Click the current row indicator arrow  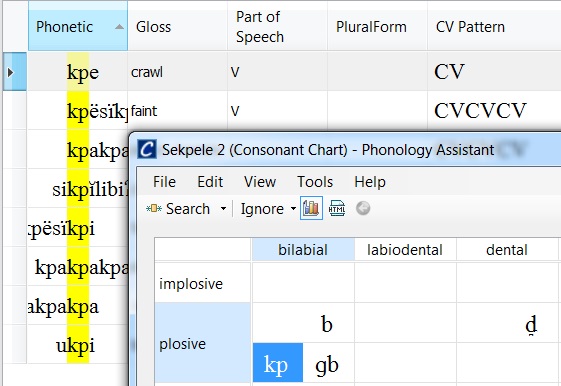(x=10, y=72)
